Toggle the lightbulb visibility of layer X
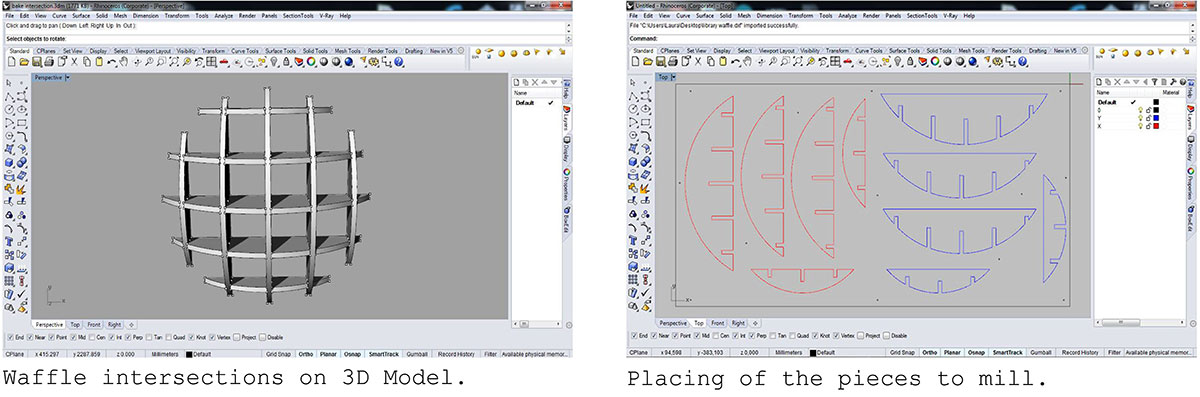The height and width of the screenshot is (397, 1200). tap(1140, 126)
